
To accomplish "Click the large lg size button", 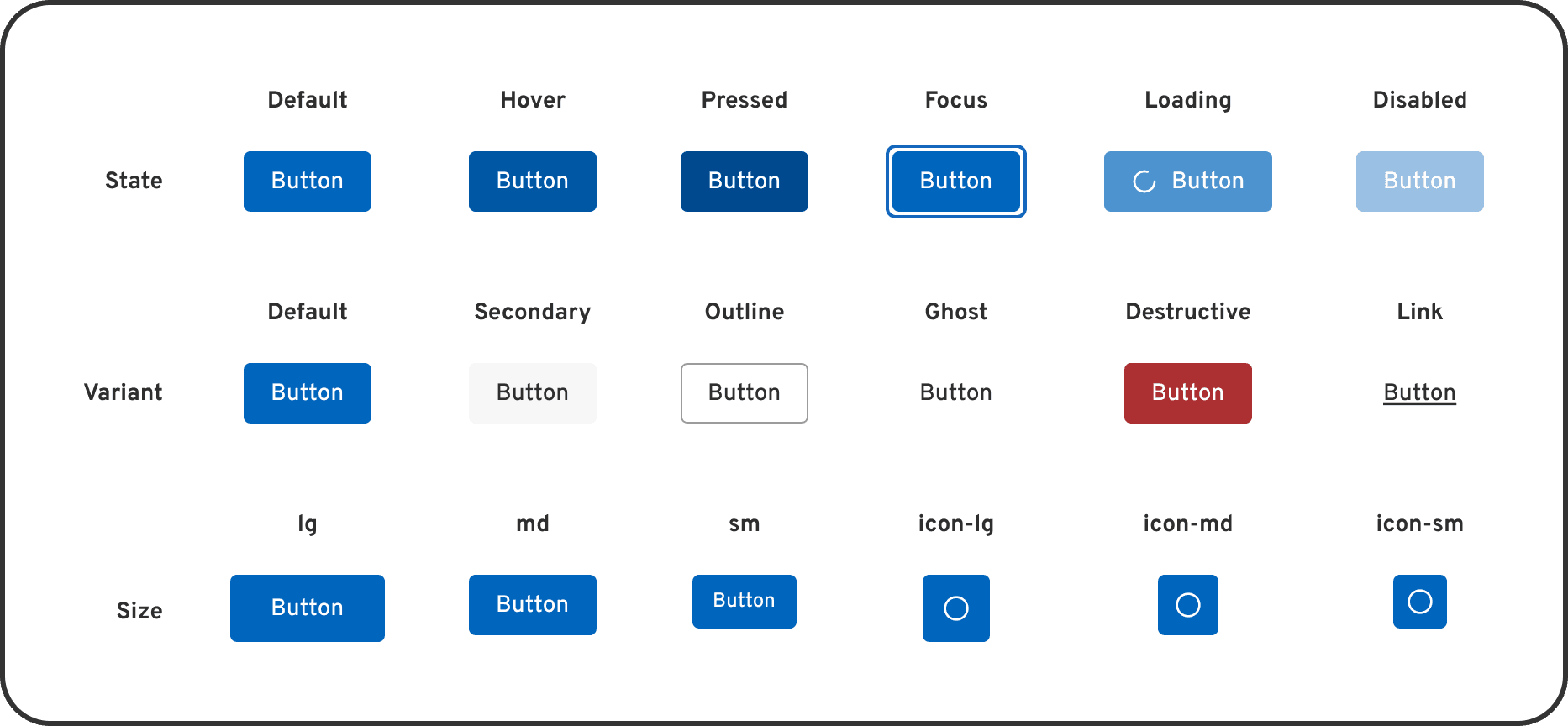I will pyautogui.click(x=307, y=608).
